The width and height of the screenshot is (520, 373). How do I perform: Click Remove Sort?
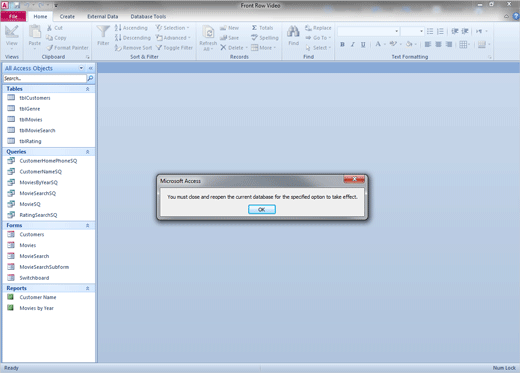coord(133,48)
